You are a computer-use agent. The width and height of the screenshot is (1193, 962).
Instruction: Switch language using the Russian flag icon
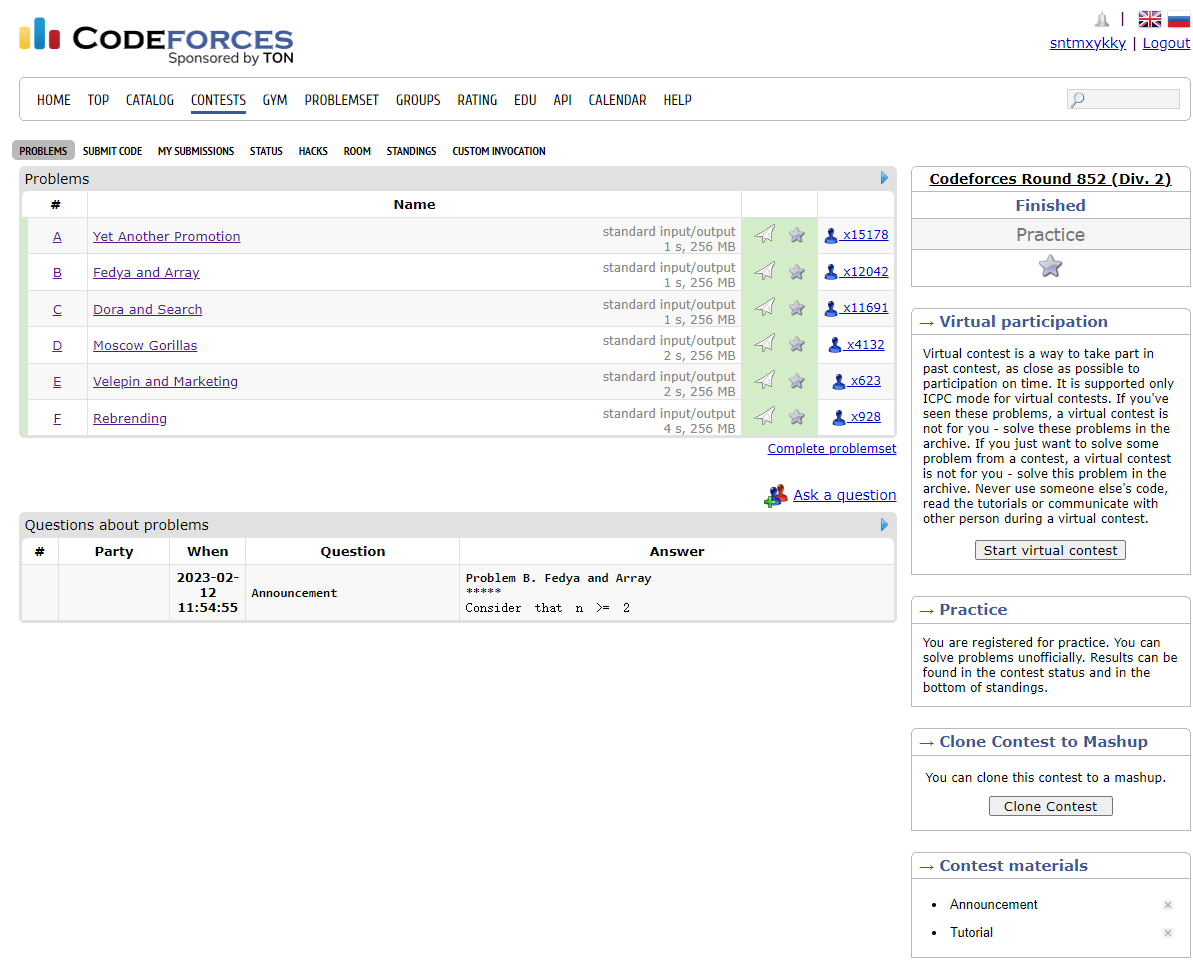point(1178,20)
